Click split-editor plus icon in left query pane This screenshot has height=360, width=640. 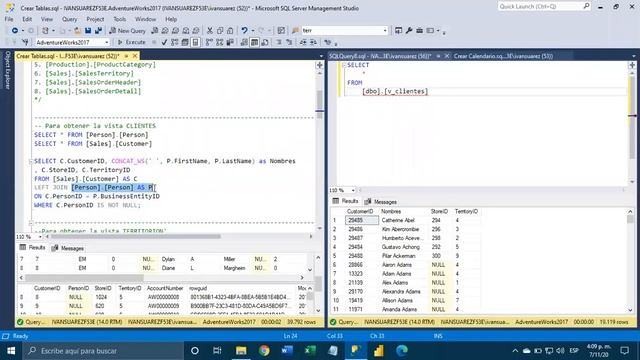coord(320,65)
